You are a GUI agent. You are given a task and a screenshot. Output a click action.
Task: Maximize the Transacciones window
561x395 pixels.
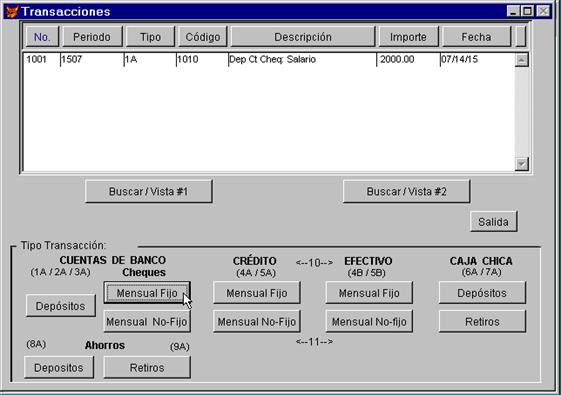point(527,11)
